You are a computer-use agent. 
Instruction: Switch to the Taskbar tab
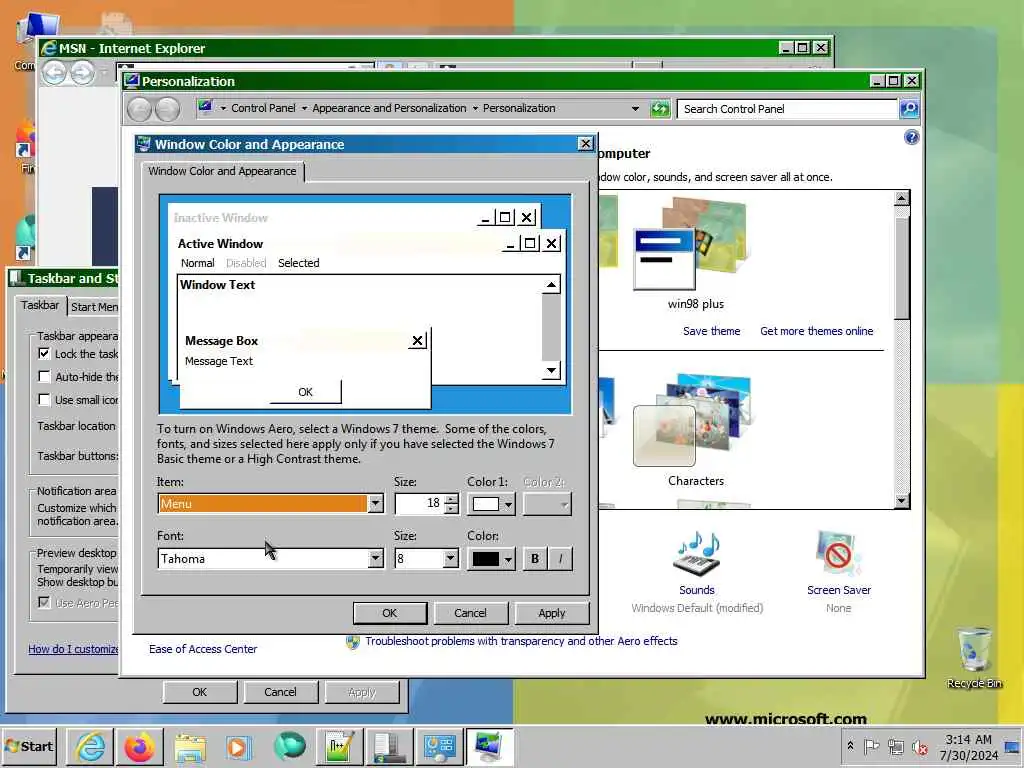(40, 305)
